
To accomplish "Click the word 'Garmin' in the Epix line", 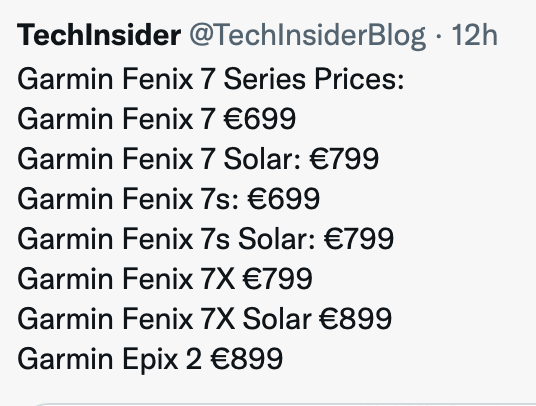I will point(65,358).
